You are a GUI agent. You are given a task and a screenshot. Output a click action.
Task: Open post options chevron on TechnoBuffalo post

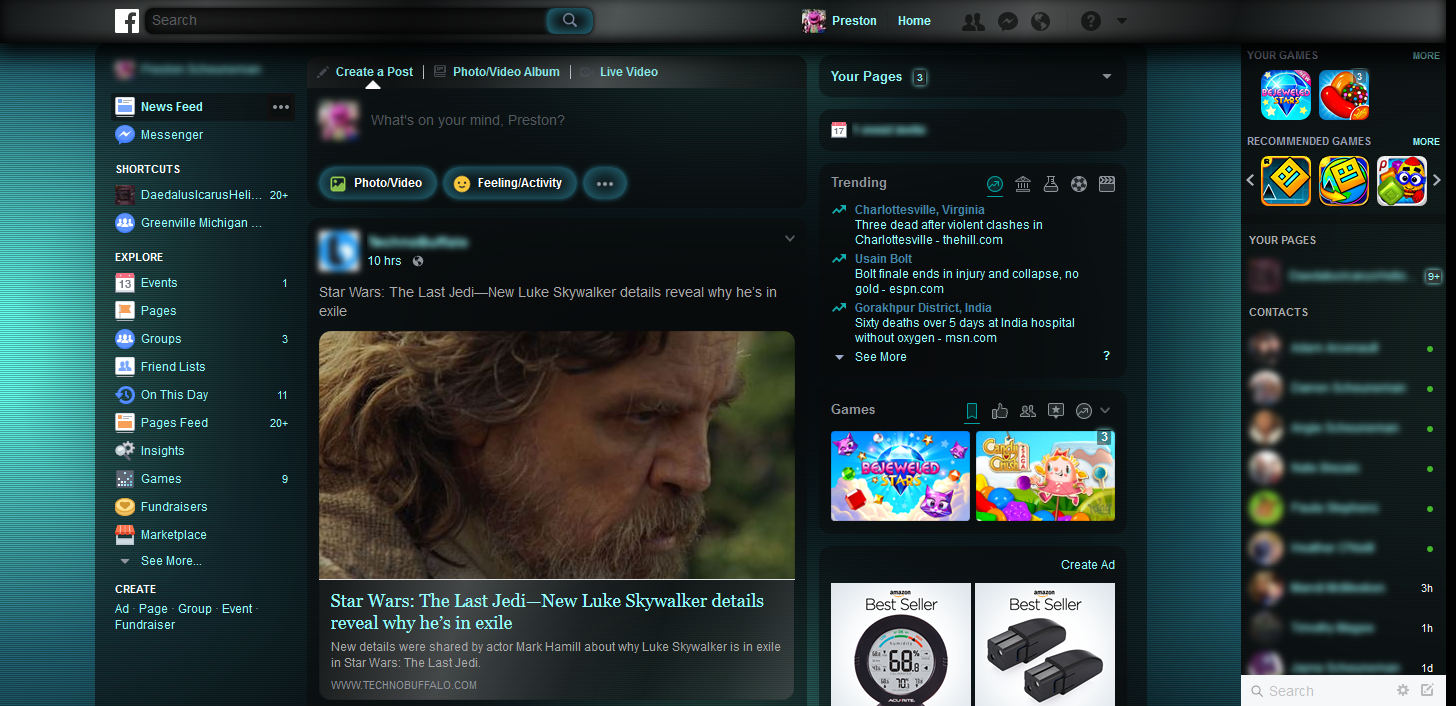(x=790, y=238)
